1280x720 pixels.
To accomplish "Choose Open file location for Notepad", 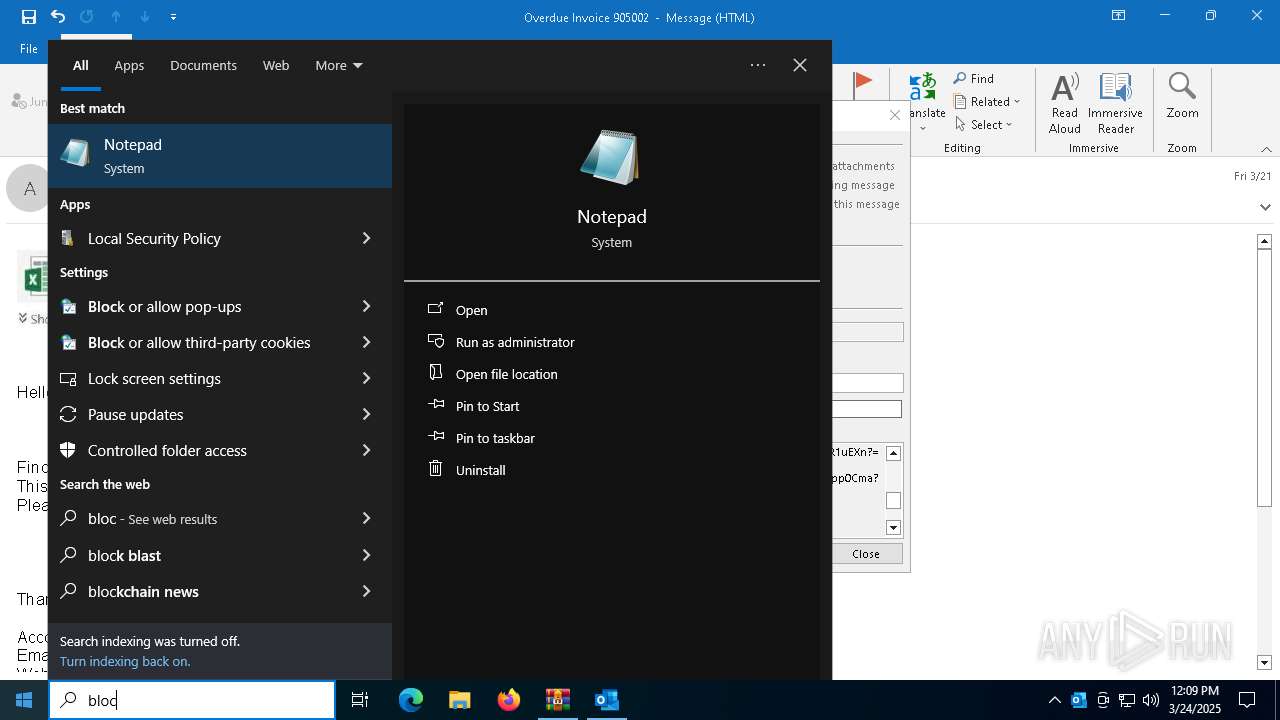I will coord(506,374).
